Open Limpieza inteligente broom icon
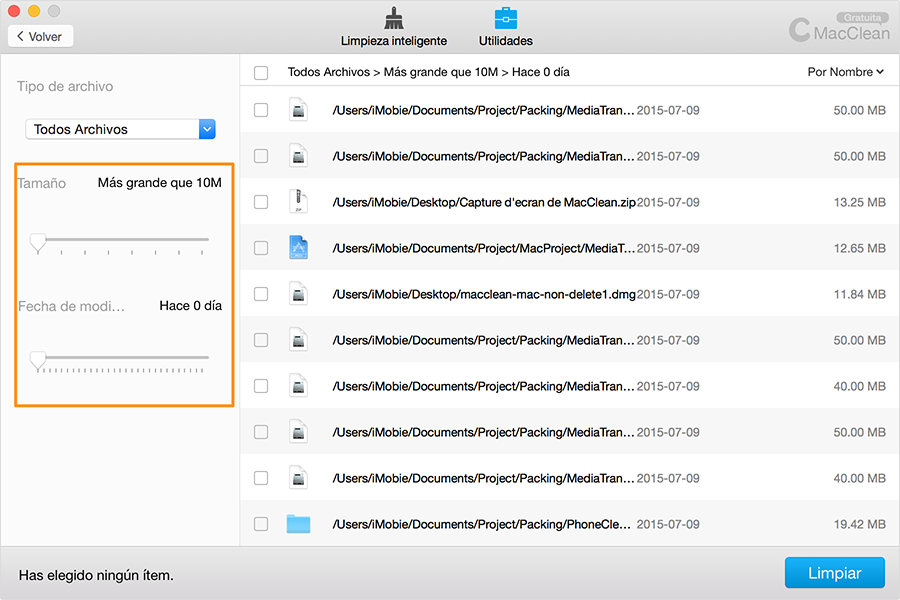The width and height of the screenshot is (900, 600). pos(393,18)
